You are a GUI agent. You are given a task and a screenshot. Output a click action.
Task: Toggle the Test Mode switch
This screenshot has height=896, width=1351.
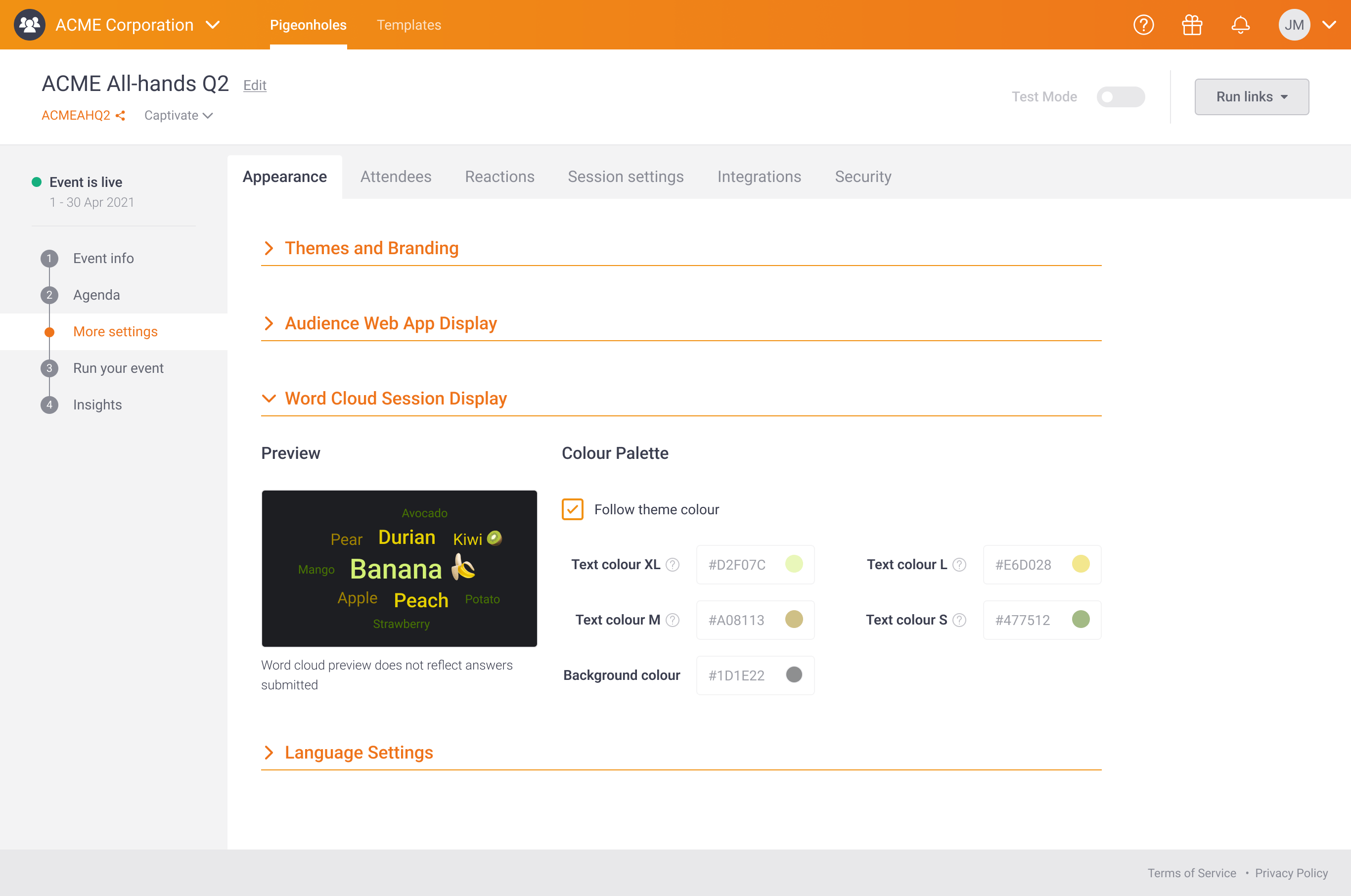pyautogui.click(x=1120, y=96)
